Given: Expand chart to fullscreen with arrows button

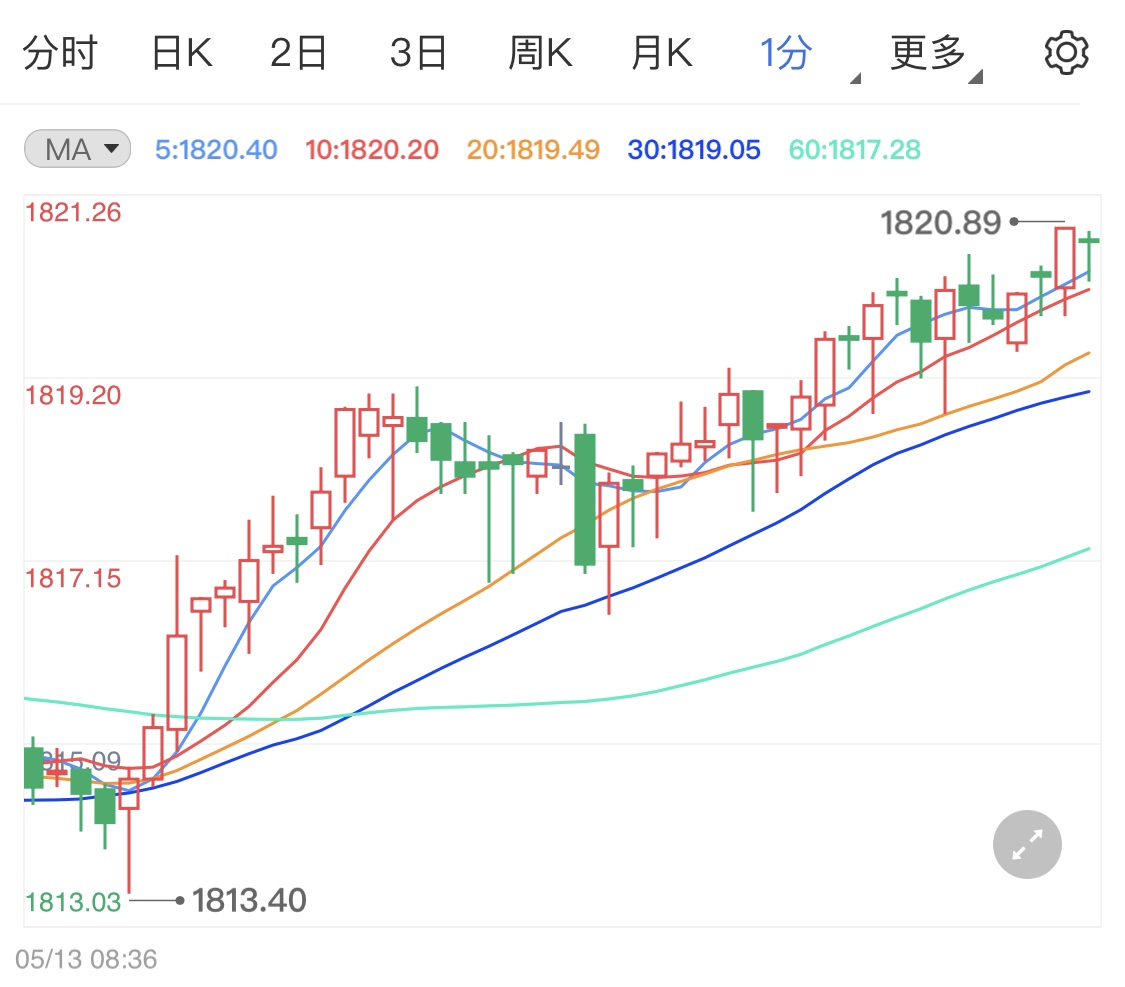Looking at the screenshot, I should [x=1027, y=844].
